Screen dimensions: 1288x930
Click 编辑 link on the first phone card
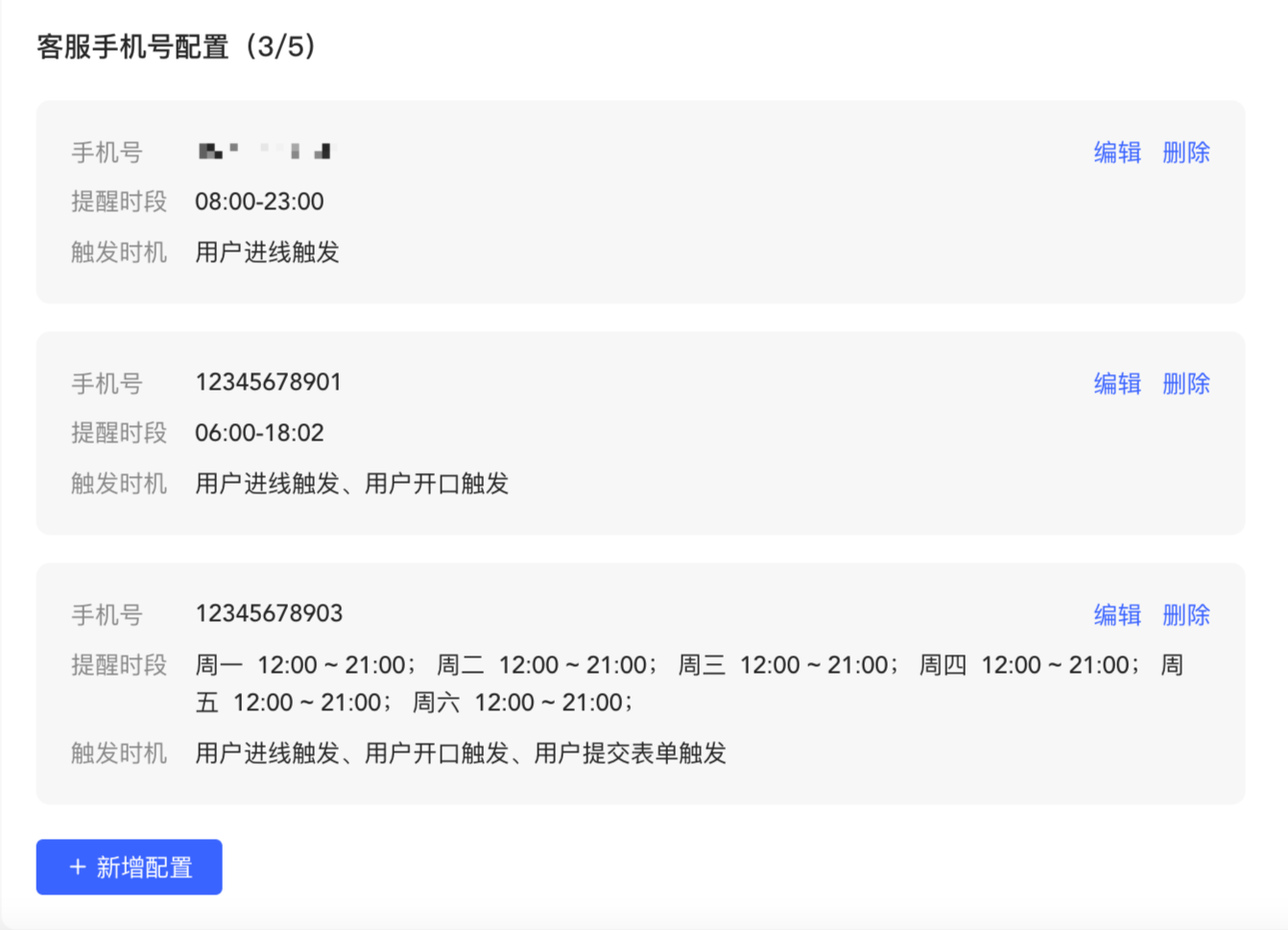click(x=1117, y=152)
